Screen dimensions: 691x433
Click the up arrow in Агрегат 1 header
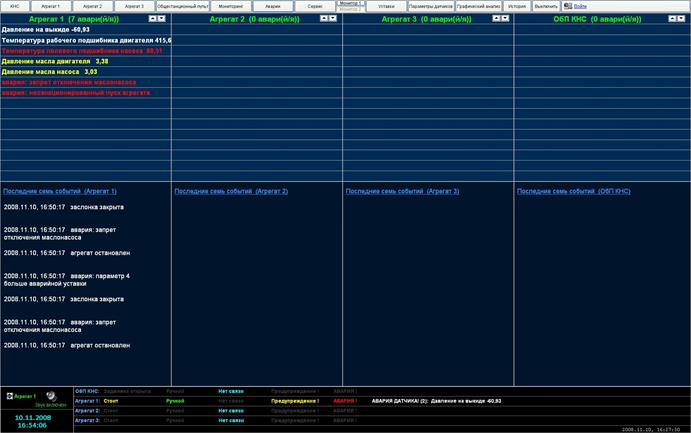(x=153, y=19)
